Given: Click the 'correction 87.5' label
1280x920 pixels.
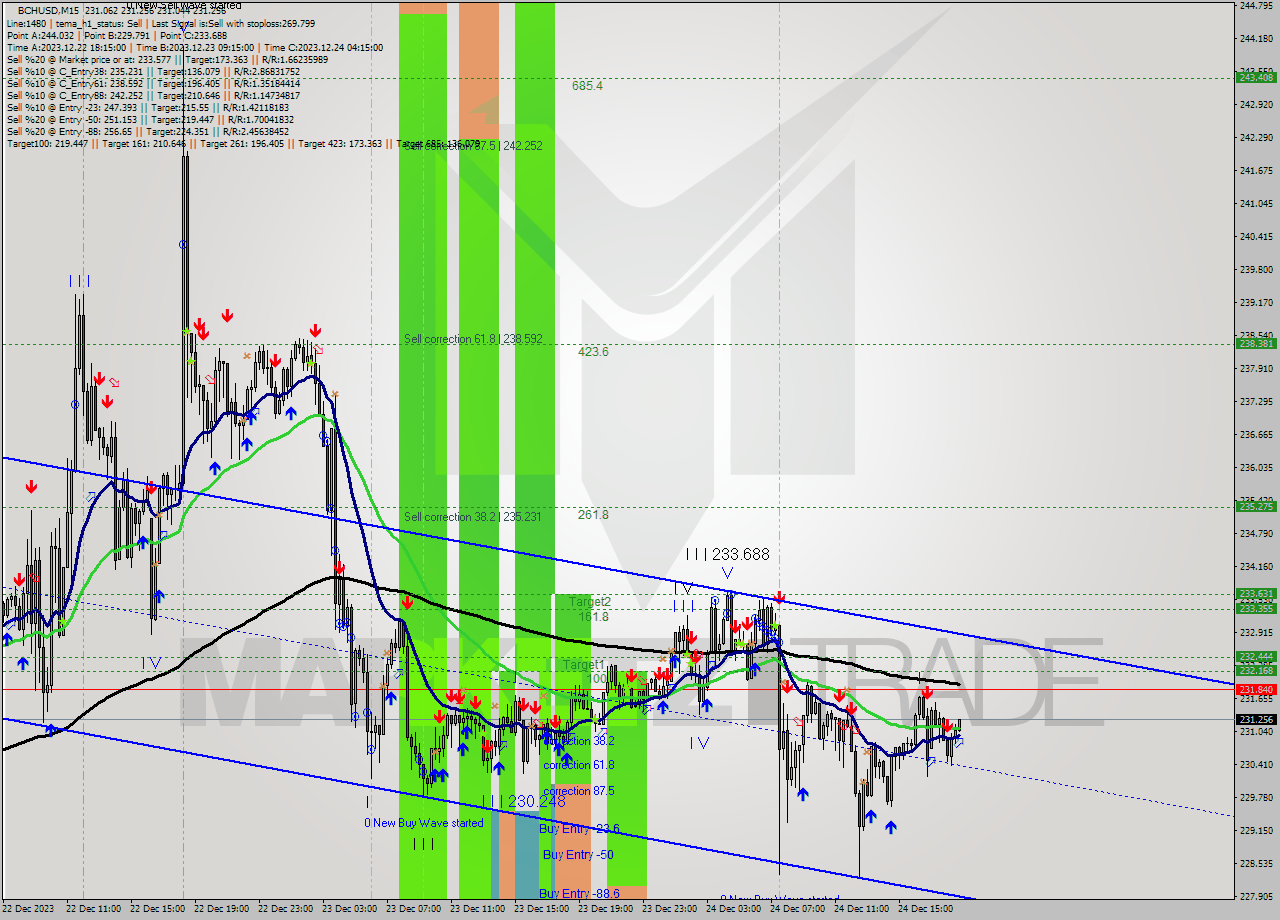Looking at the screenshot, I should coord(579,791).
